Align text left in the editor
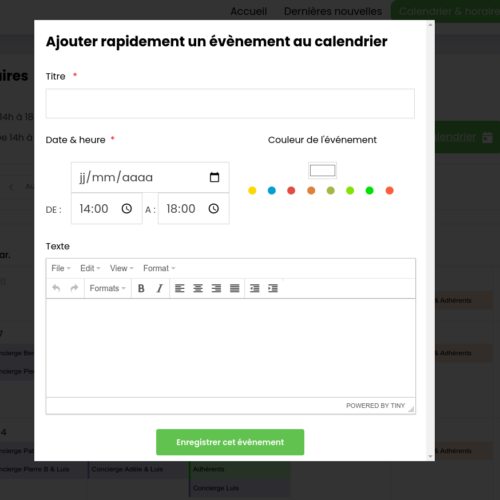 tap(180, 288)
